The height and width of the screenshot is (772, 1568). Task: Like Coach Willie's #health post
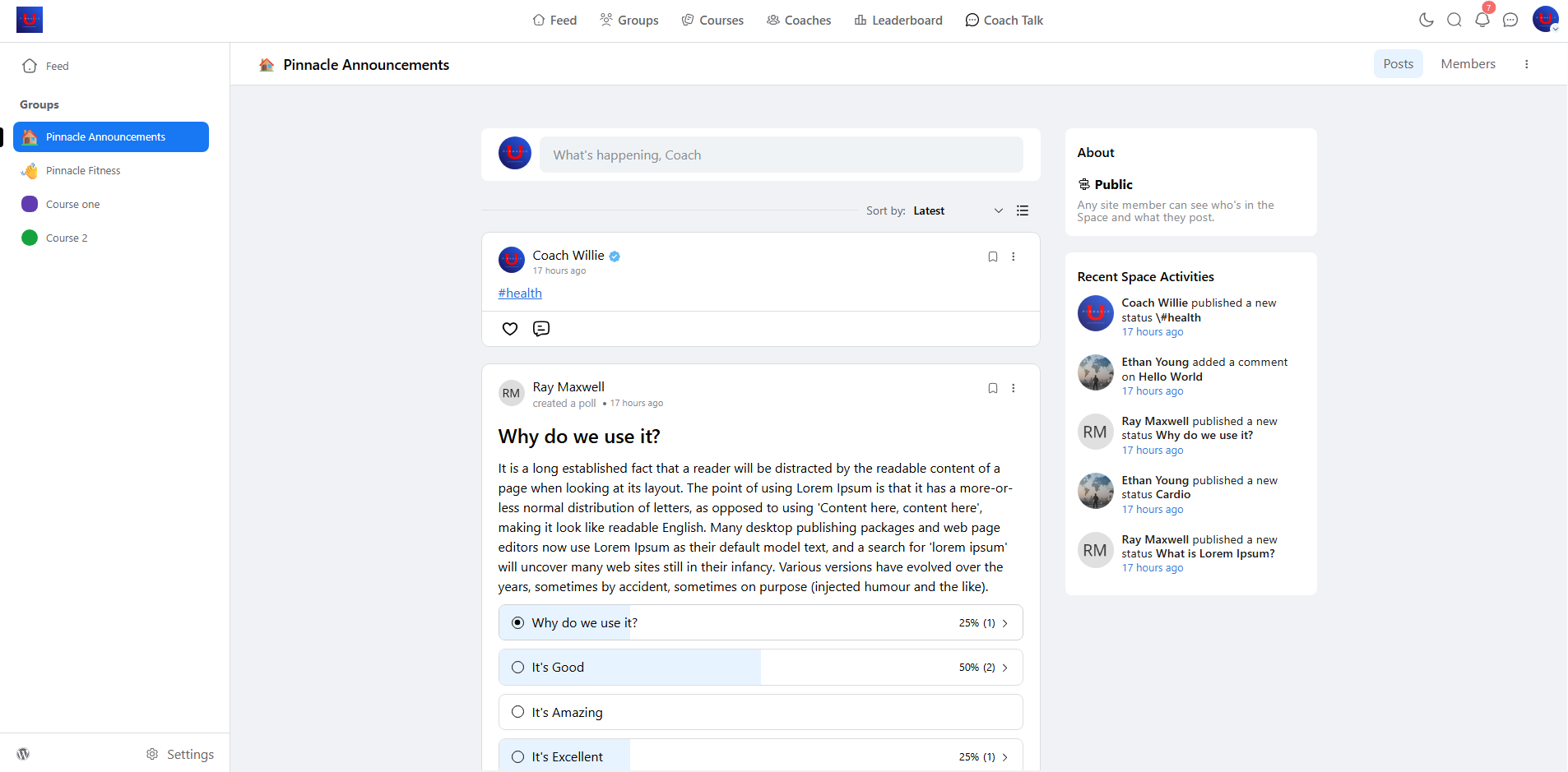pos(510,329)
